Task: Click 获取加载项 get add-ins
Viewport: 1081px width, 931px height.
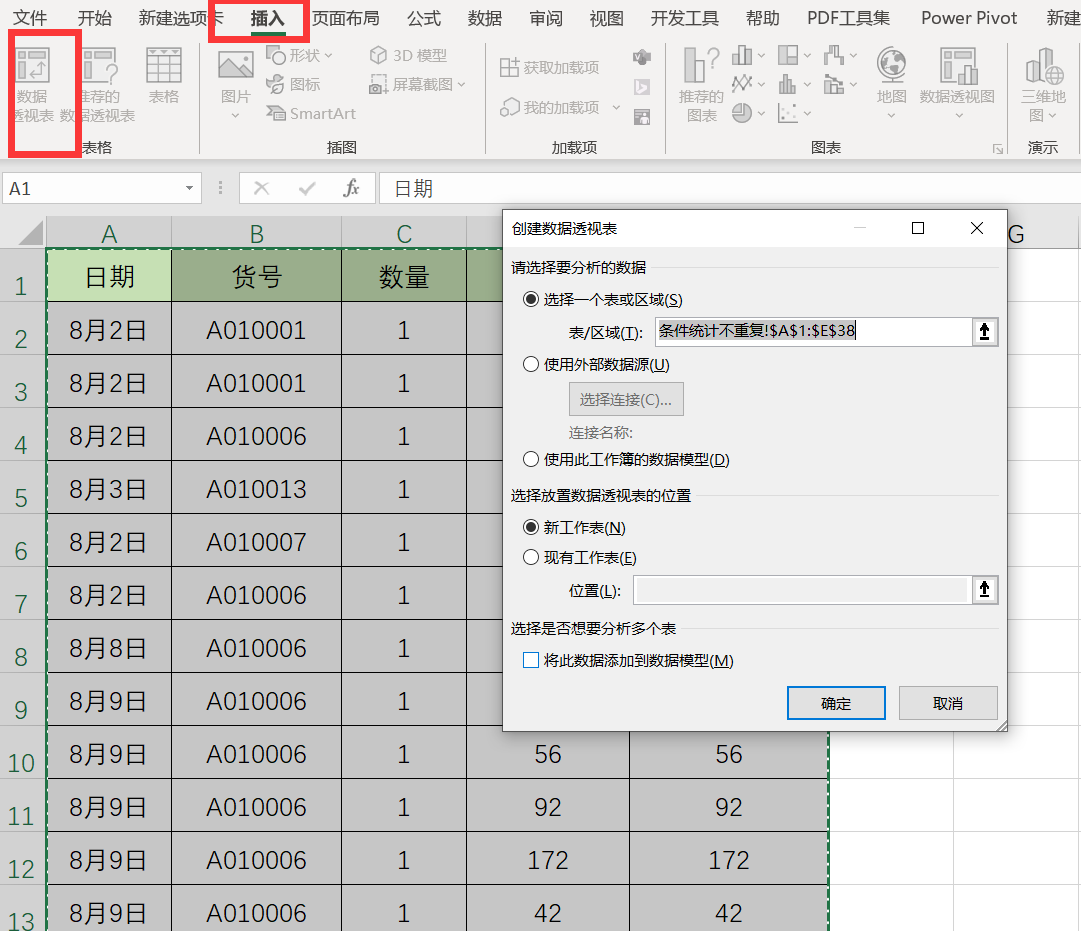Action: click(549, 67)
